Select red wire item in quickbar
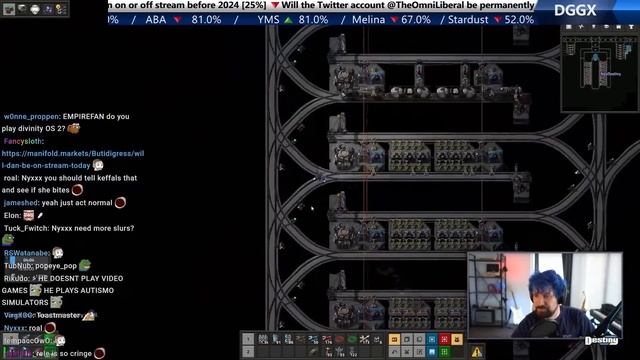 [339, 339]
